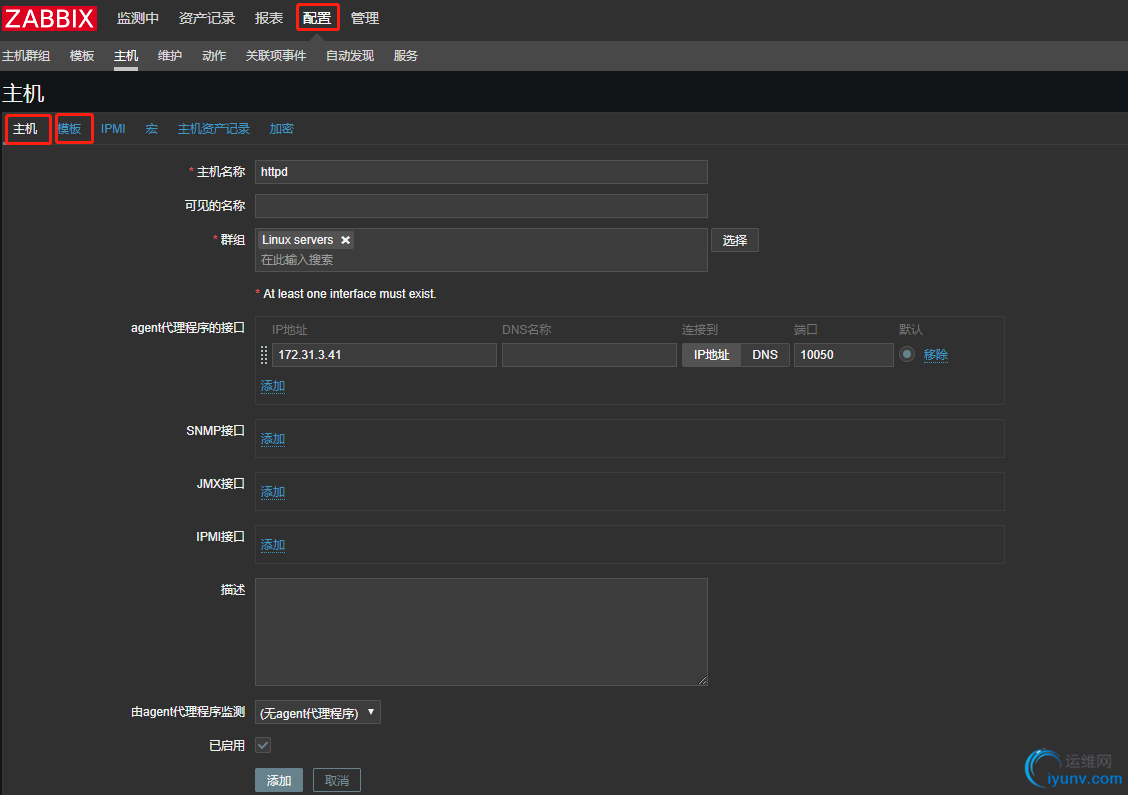The height and width of the screenshot is (795, 1128).
Task: Switch to the 宏 tab
Action: coord(152,129)
